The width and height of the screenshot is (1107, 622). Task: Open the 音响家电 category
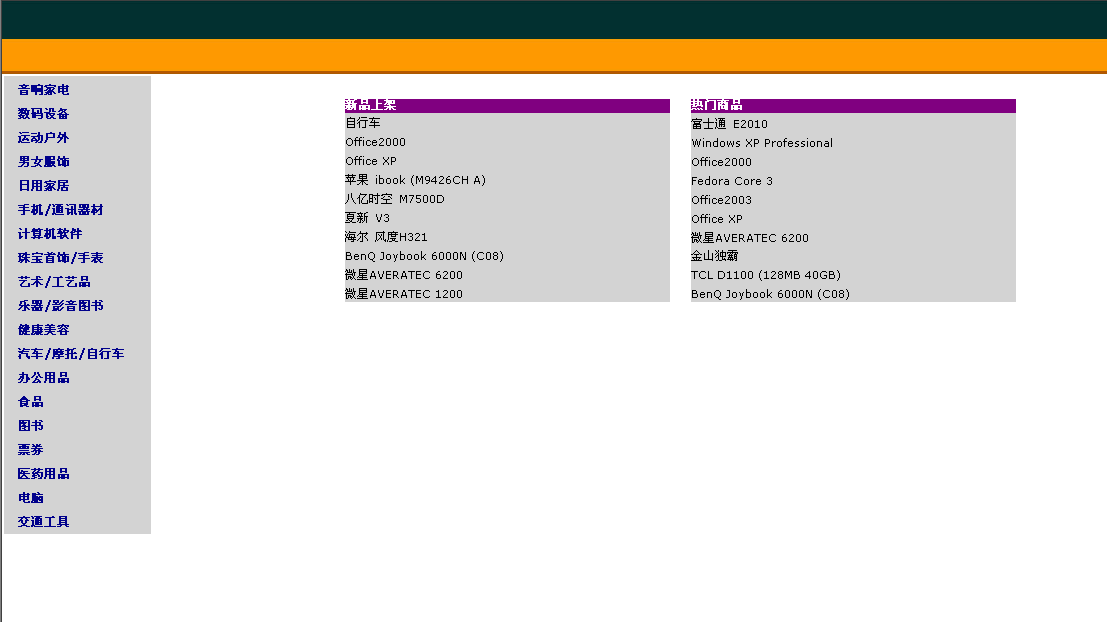[44, 90]
